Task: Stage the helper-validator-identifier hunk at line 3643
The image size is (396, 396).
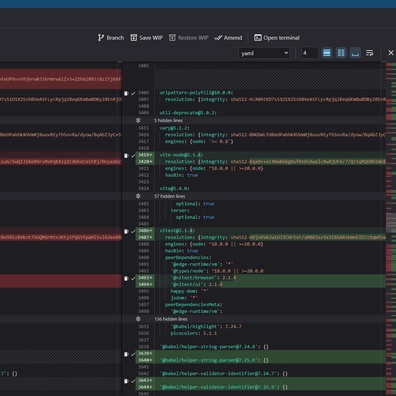Action: pyautogui.click(x=133, y=381)
